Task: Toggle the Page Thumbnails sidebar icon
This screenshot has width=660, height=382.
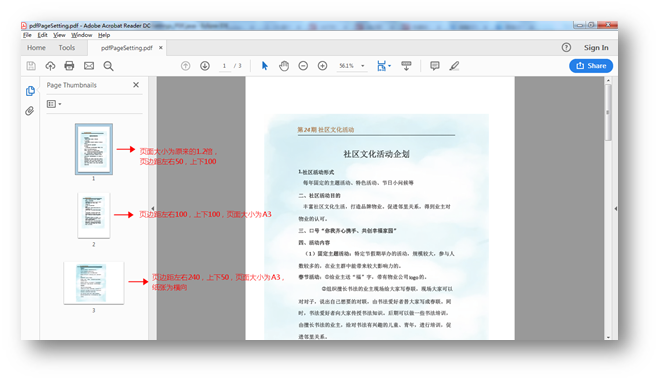Action: 30,91
